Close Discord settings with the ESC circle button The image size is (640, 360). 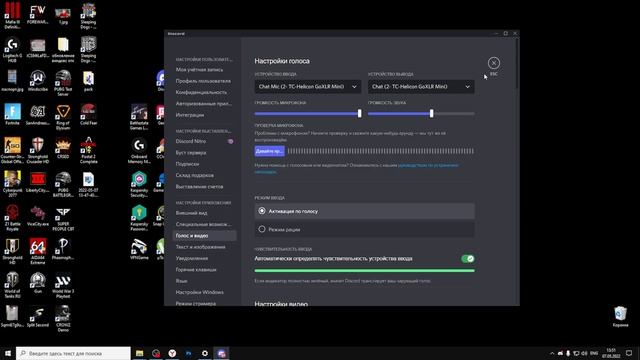(x=493, y=63)
